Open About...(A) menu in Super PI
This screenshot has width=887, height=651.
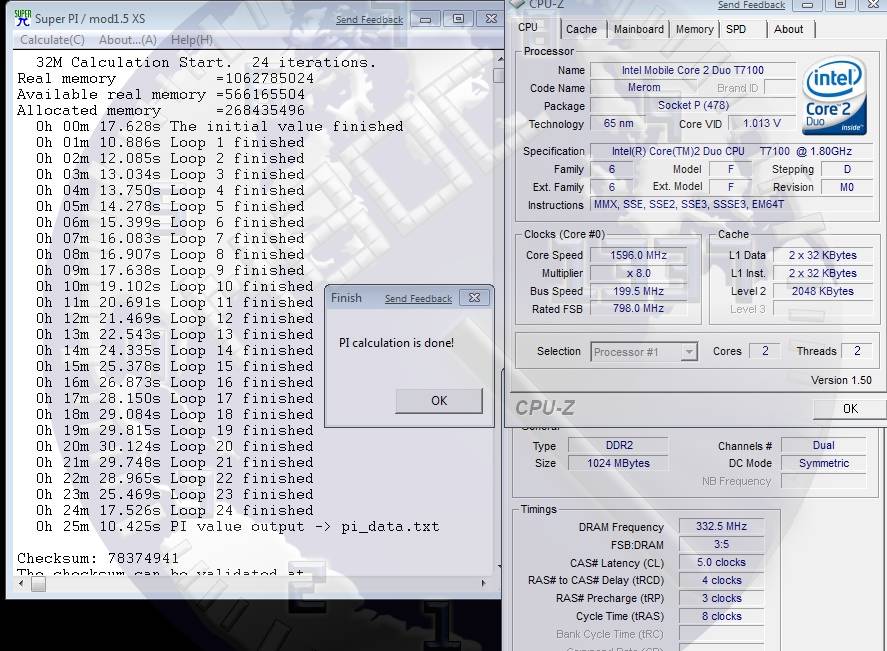pyautogui.click(x=127, y=40)
